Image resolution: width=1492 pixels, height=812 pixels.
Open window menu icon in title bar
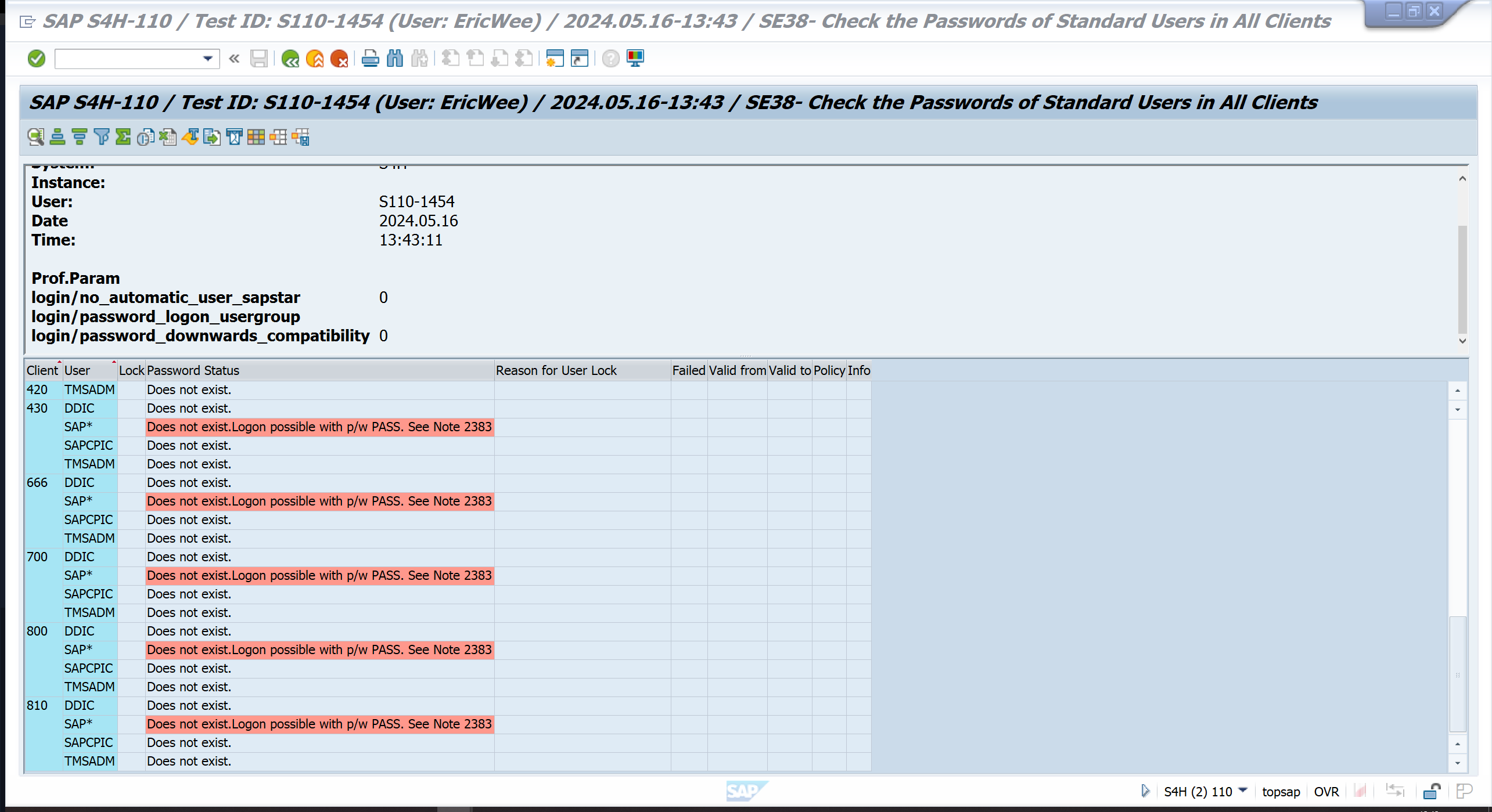coord(27,21)
